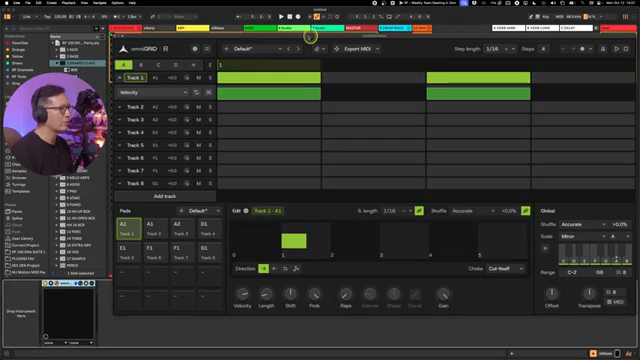Click the Transpose knob in Global

click(x=589, y=293)
